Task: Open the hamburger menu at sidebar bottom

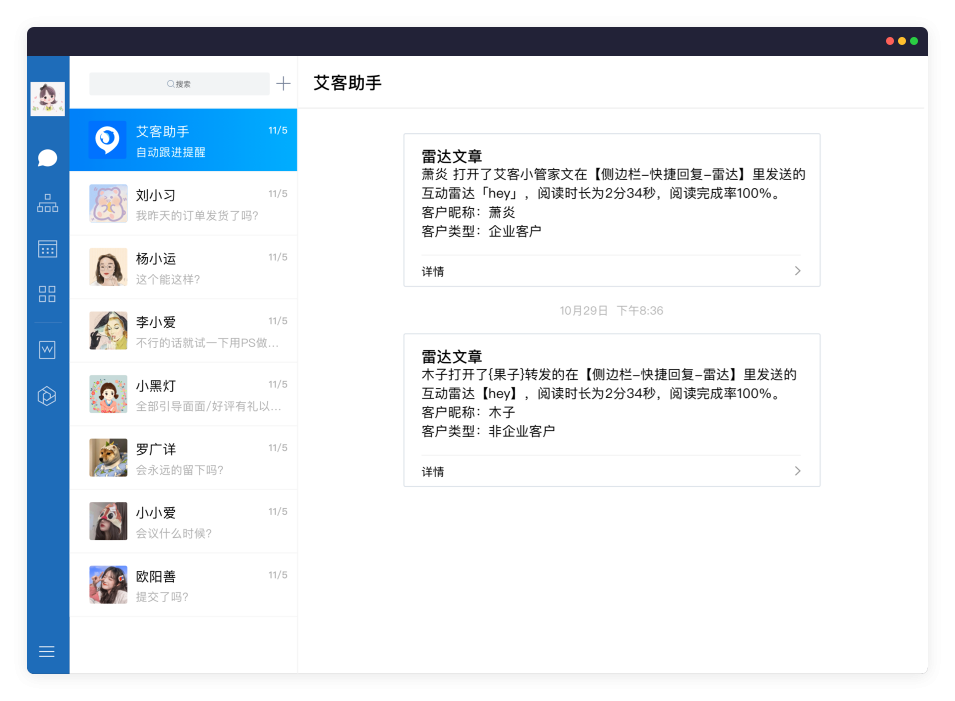Action: click(47, 652)
